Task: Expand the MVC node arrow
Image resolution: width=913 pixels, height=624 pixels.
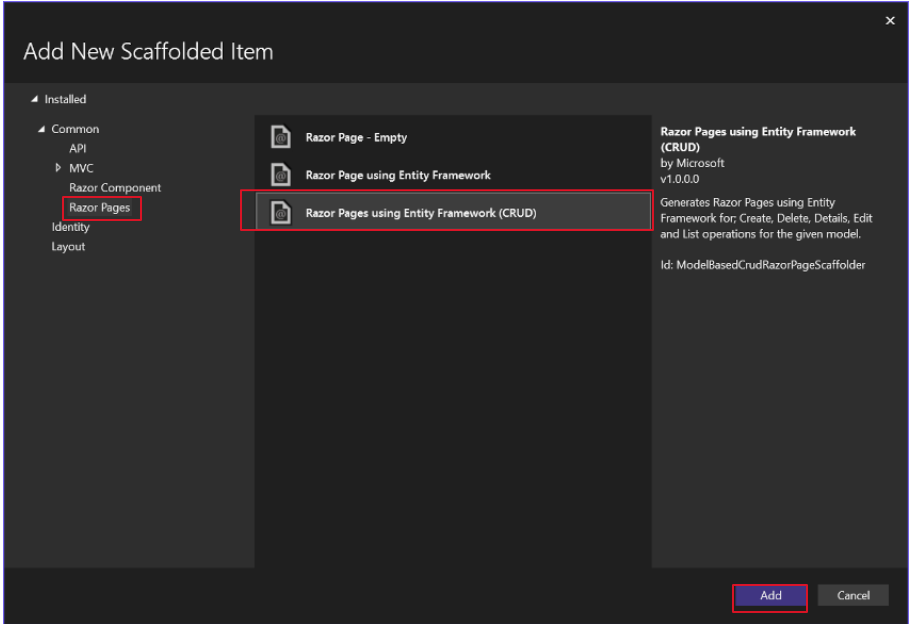Action: coord(58,168)
